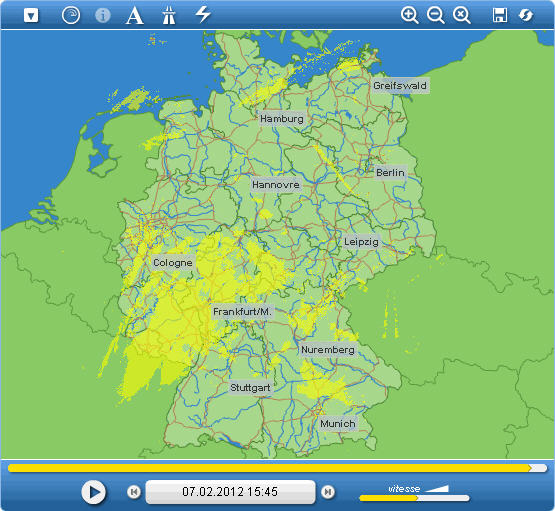The height and width of the screenshot is (511, 555).
Task: Open the info icon
Action: 103,16
